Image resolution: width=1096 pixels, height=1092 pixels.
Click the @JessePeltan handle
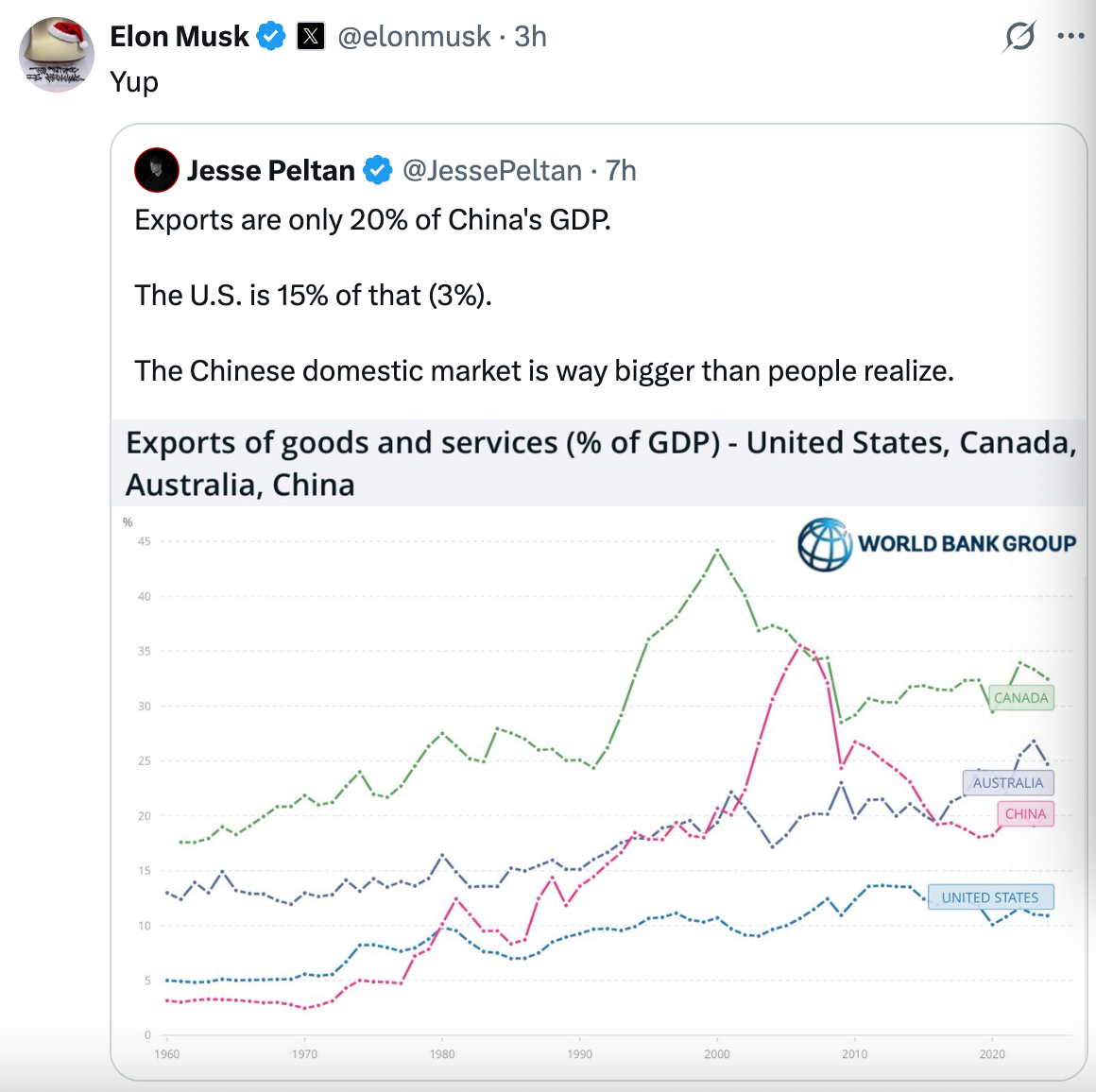tap(492, 171)
